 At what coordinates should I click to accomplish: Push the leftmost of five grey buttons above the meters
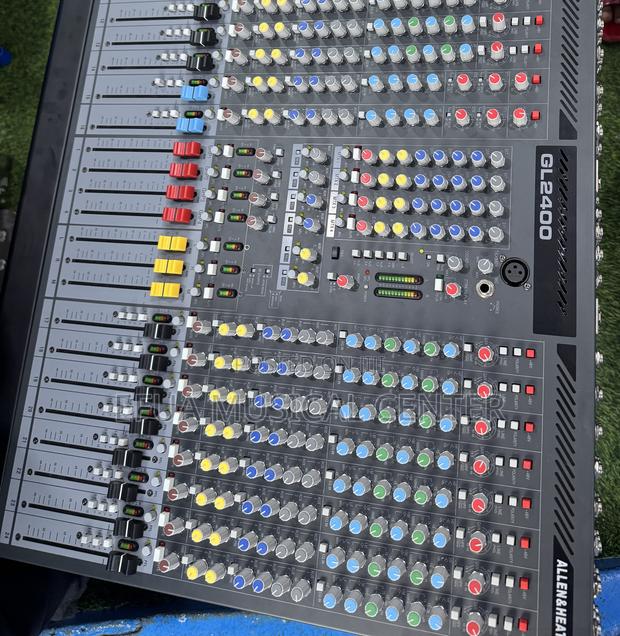click(x=356, y=254)
